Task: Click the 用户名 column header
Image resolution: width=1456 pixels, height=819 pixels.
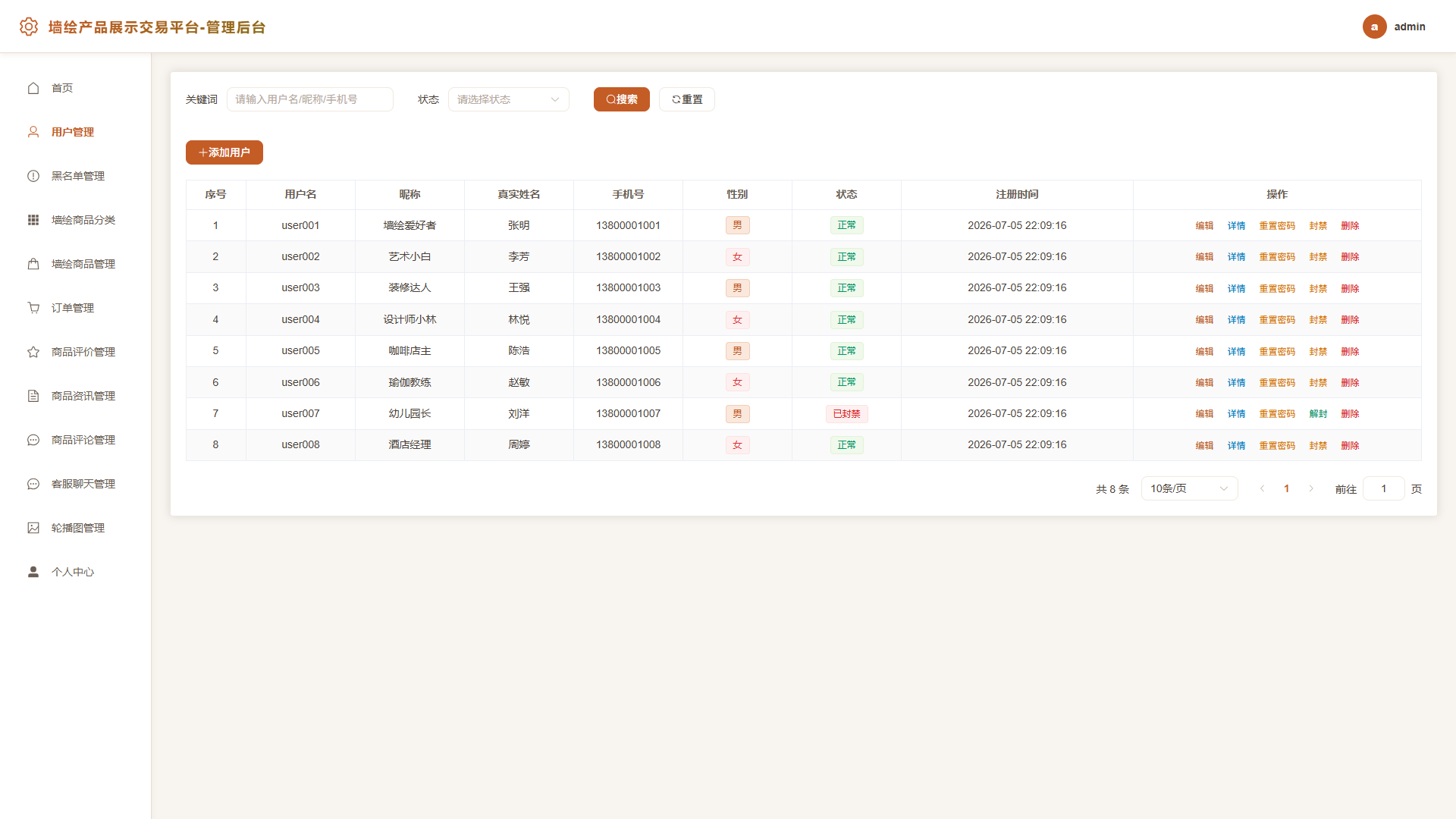Action: coord(300,194)
